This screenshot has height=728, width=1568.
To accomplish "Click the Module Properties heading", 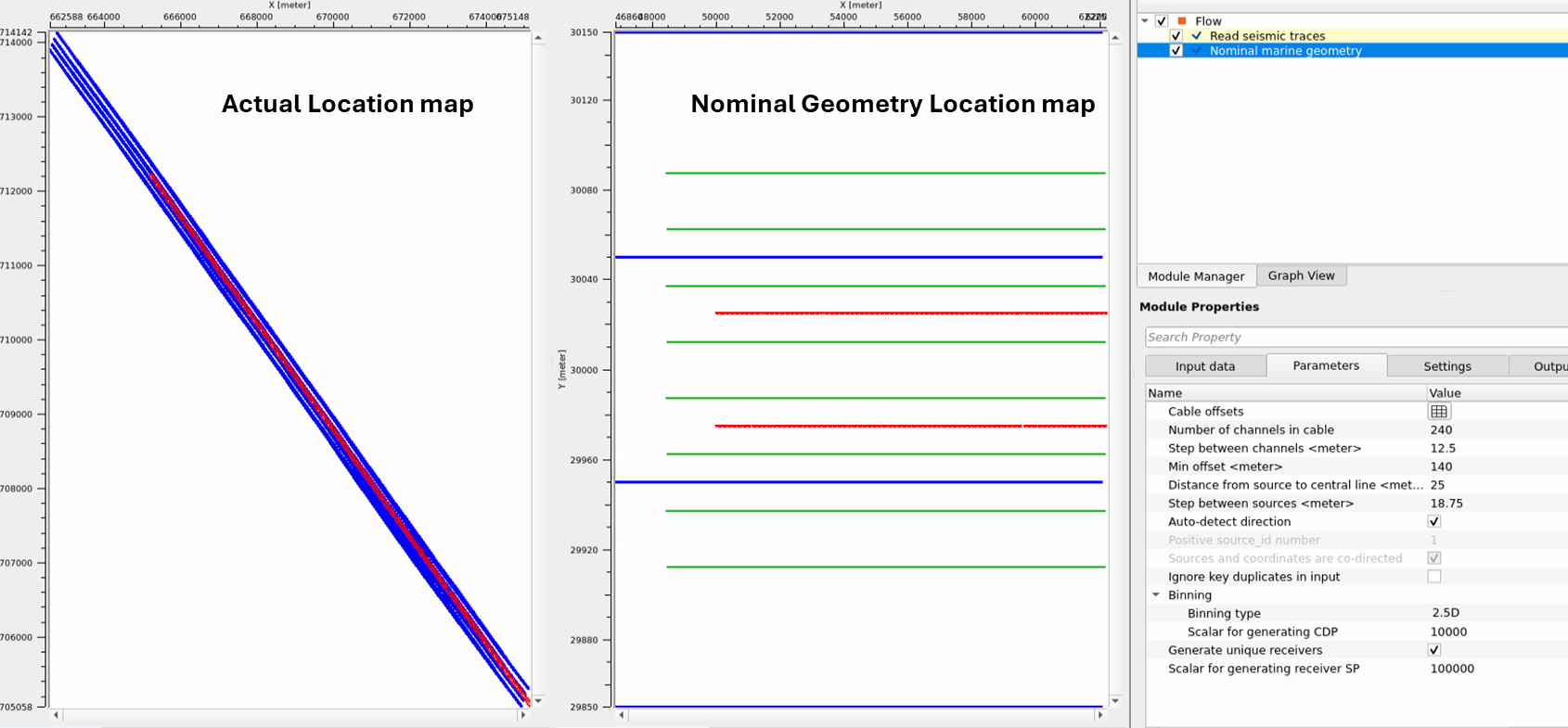I will point(1199,307).
